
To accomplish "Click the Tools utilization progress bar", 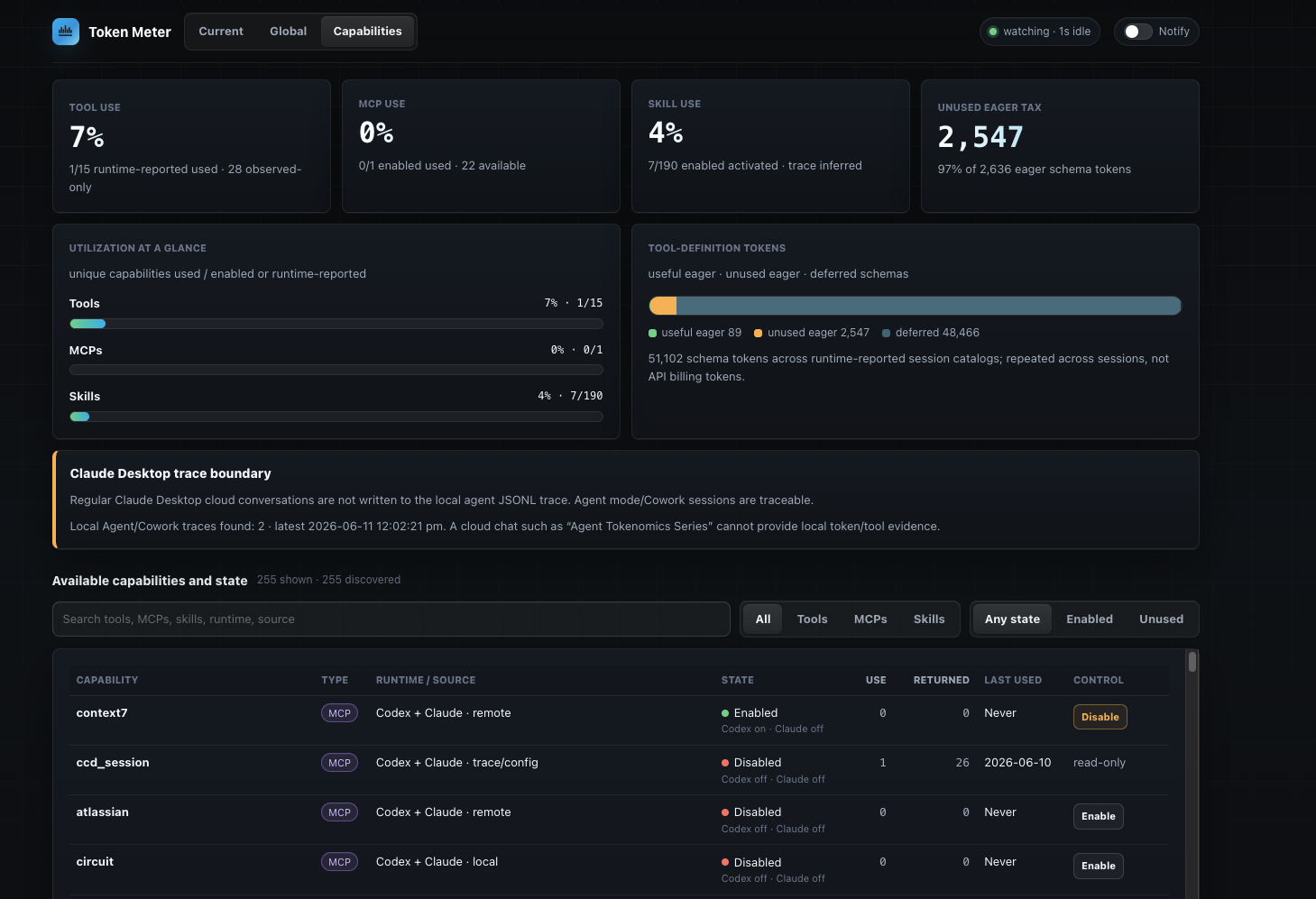I will point(336,324).
